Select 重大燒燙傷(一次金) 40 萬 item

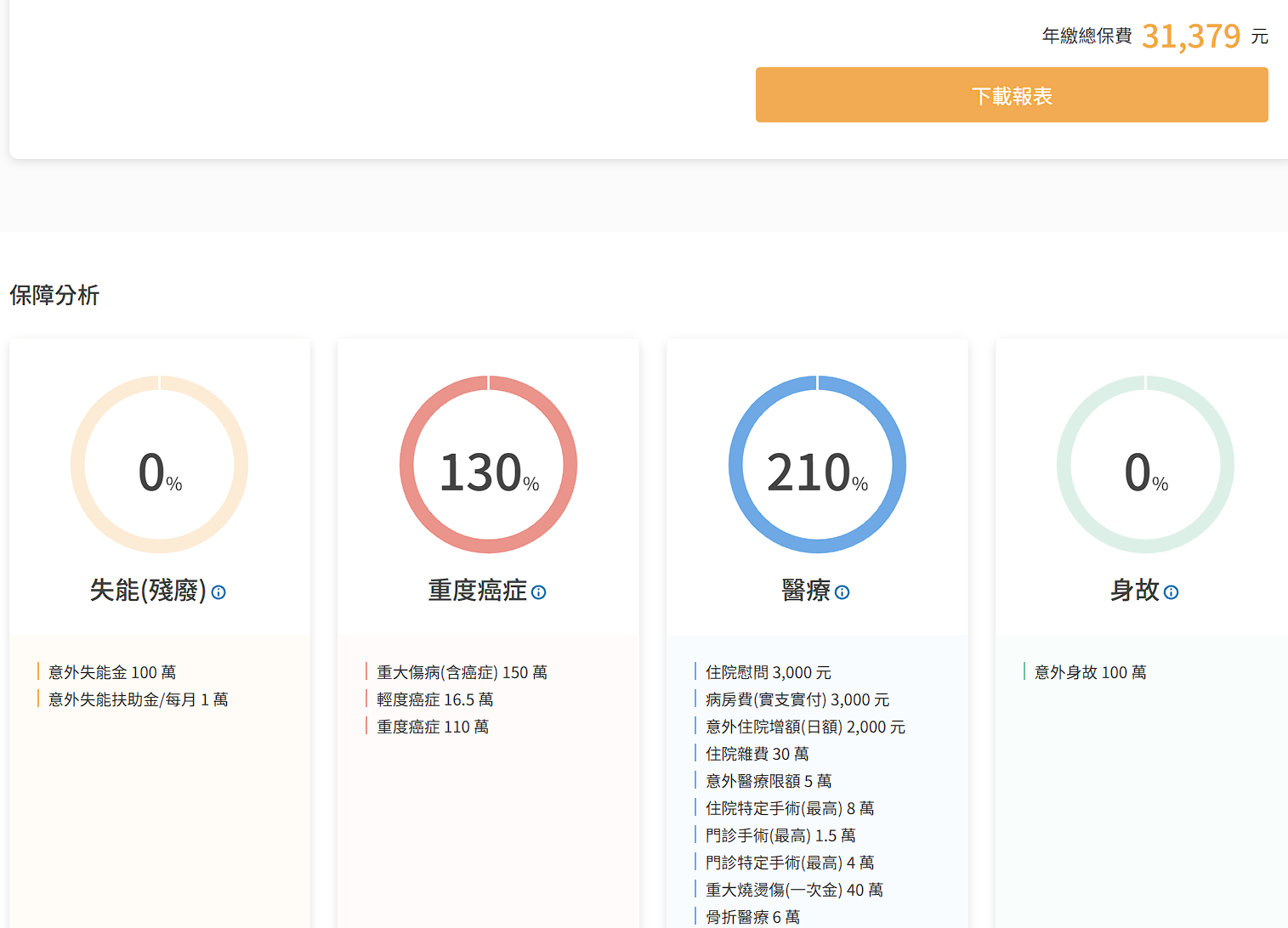pos(794,890)
